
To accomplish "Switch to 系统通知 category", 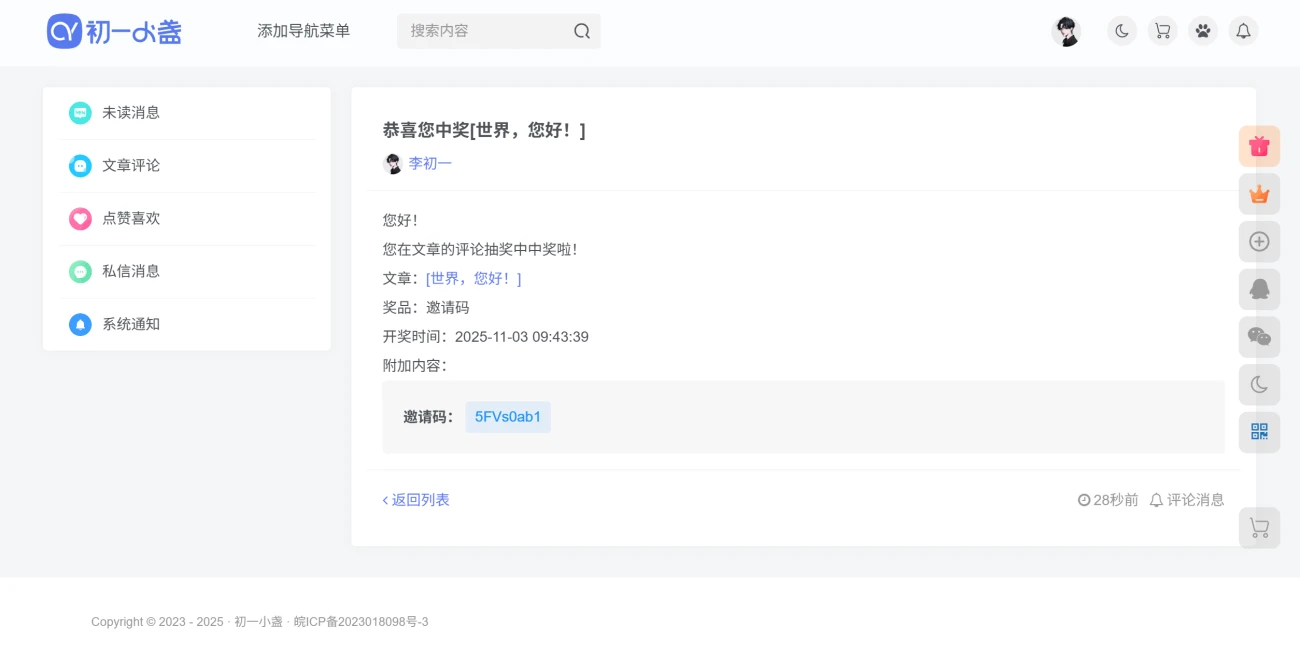I will click(129, 324).
